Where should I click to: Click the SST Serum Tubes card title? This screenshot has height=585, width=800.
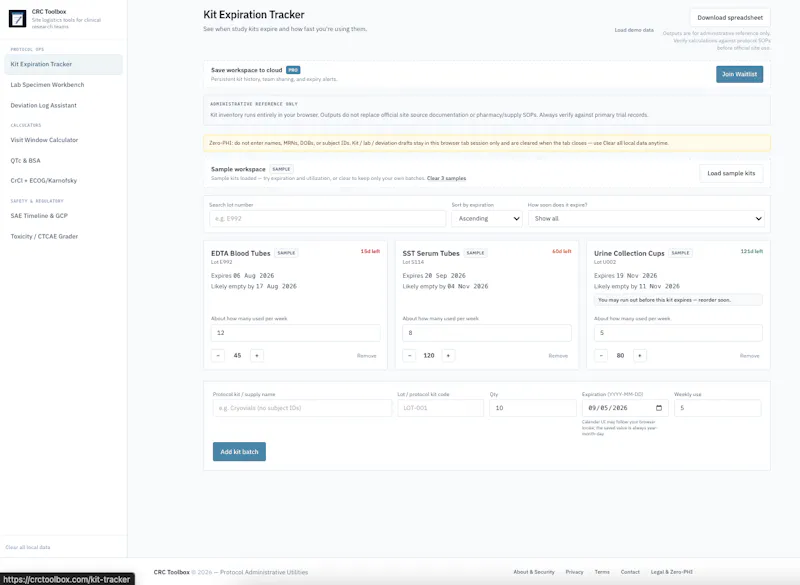(x=431, y=253)
